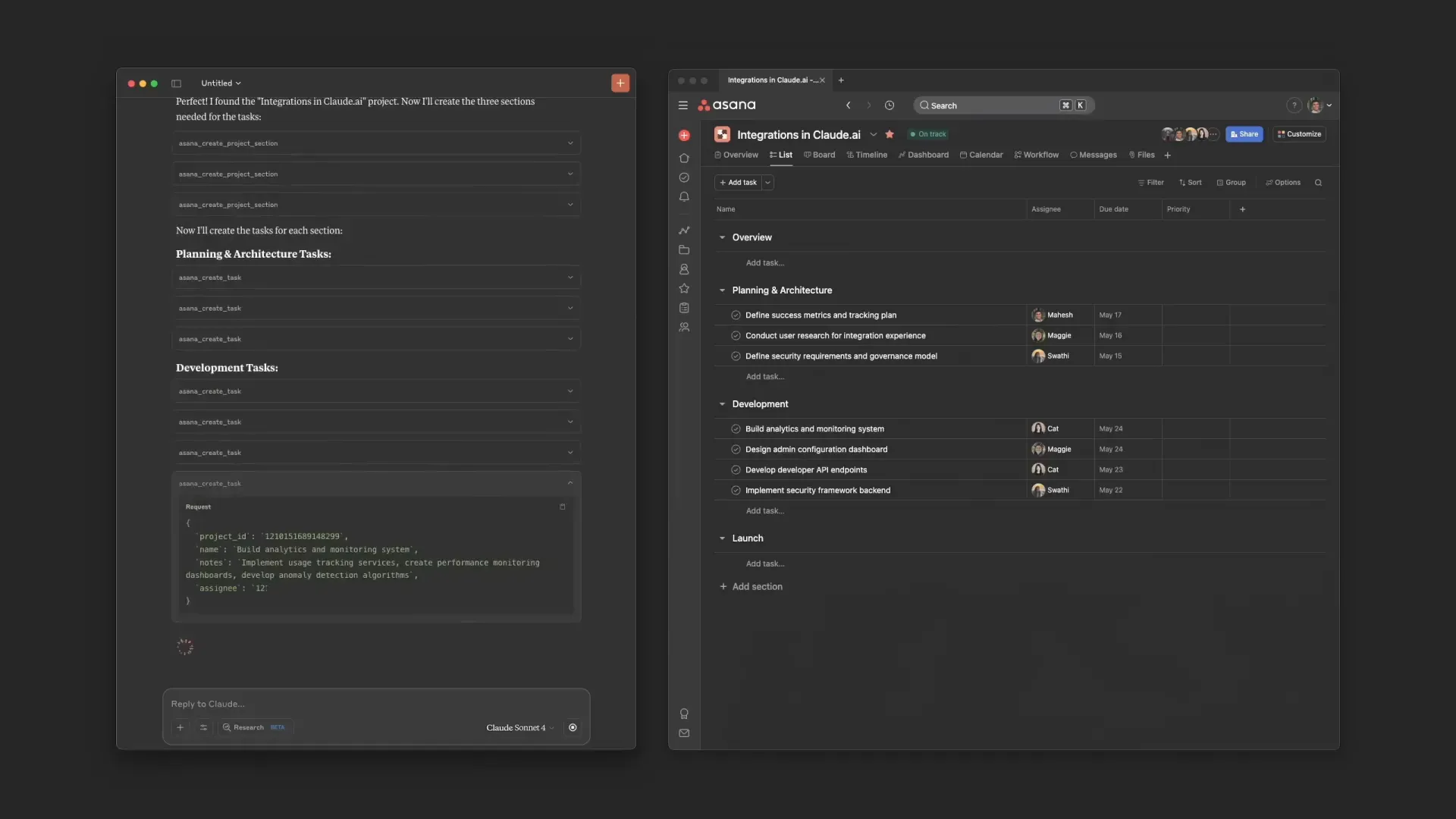
Task: Open Goals person icon in Asana sidebar
Action: pos(684,269)
